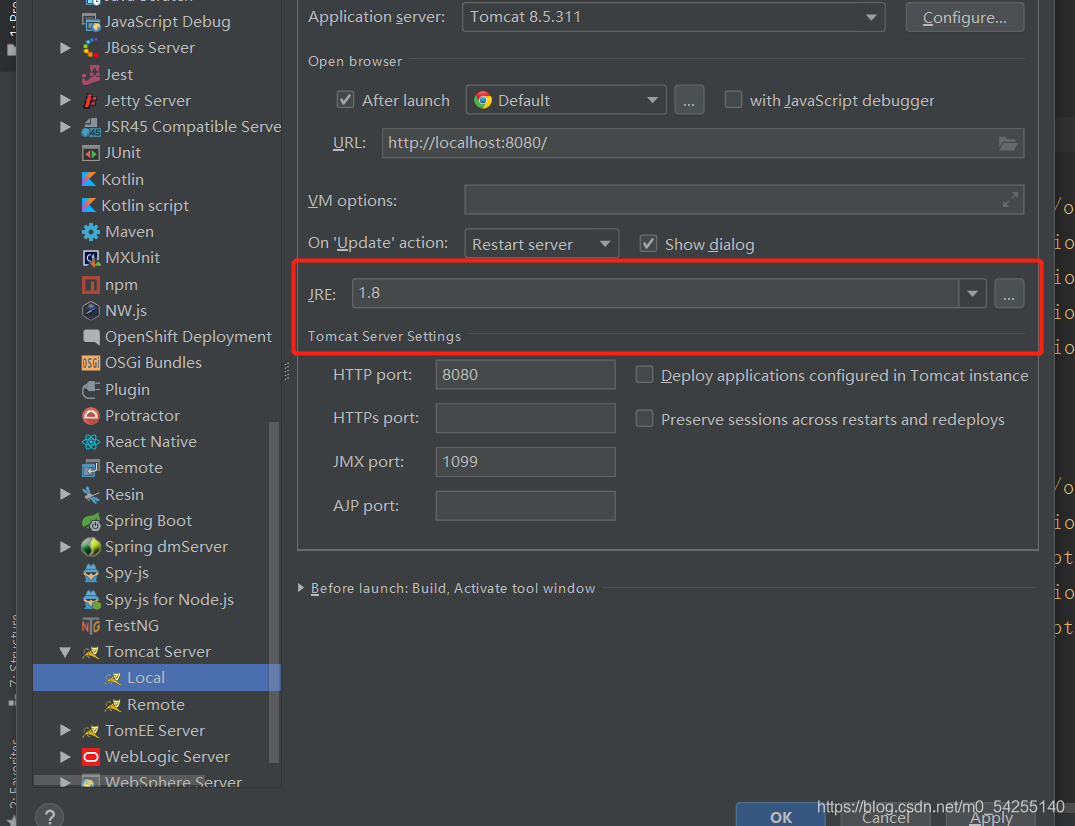Image resolution: width=1075 pixels, height=826 pixels.
Task: Click the JUnit icon
Action: 90,153
